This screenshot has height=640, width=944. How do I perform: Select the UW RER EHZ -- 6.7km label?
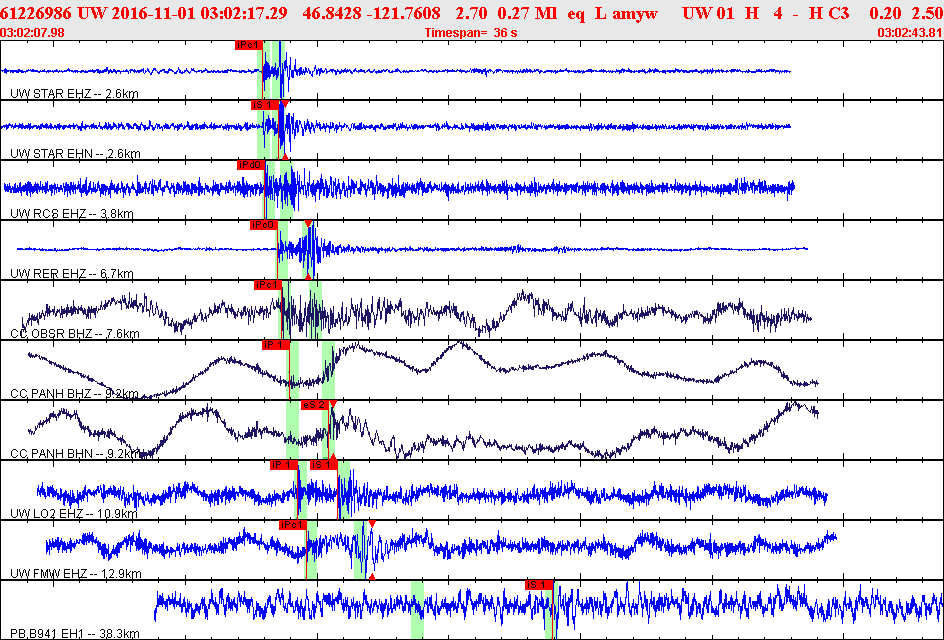(x=72, y=274)
